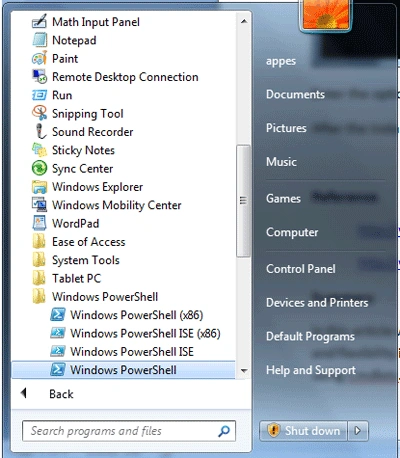Click the program list scrollbar thumb
This screenshot has height=458, width=400.
(x=243, y=201)
